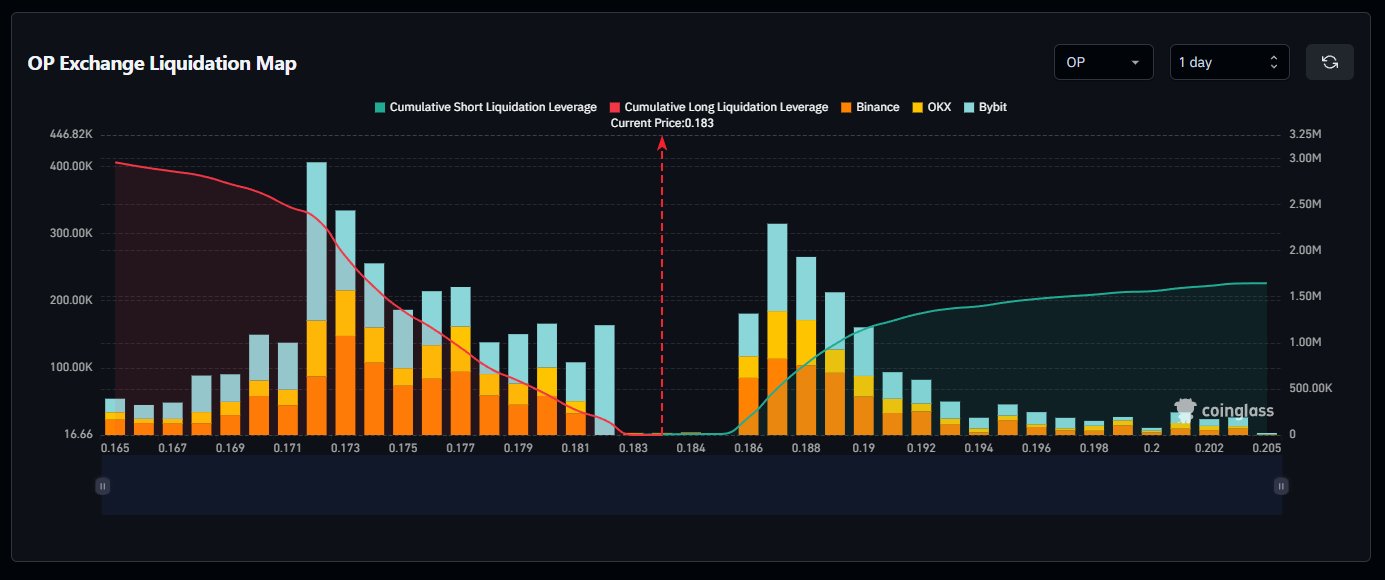The image size is (1385, 580).
Task: Click the refresh icon button
Action: [x=1329, y=62]
